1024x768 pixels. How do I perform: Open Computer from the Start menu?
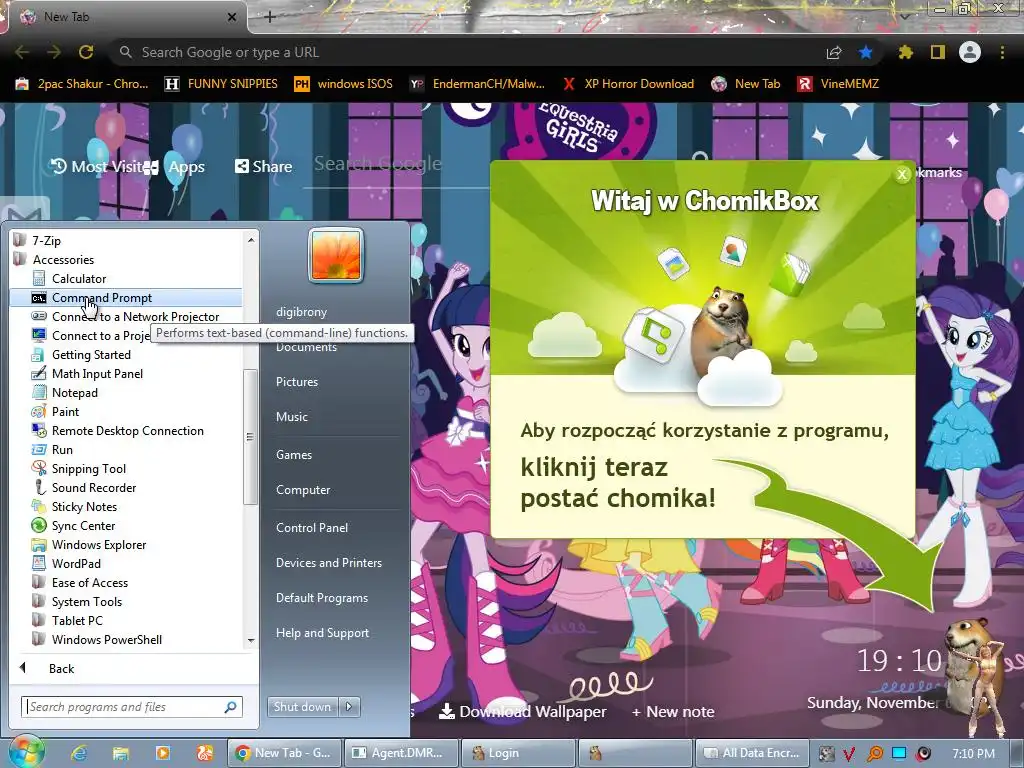point(303,490)
